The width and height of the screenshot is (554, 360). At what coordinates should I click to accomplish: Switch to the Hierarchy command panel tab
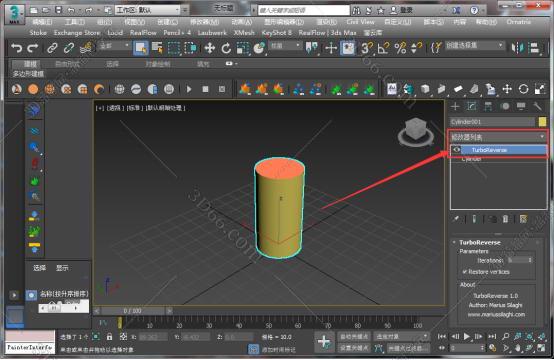[488, 106]
